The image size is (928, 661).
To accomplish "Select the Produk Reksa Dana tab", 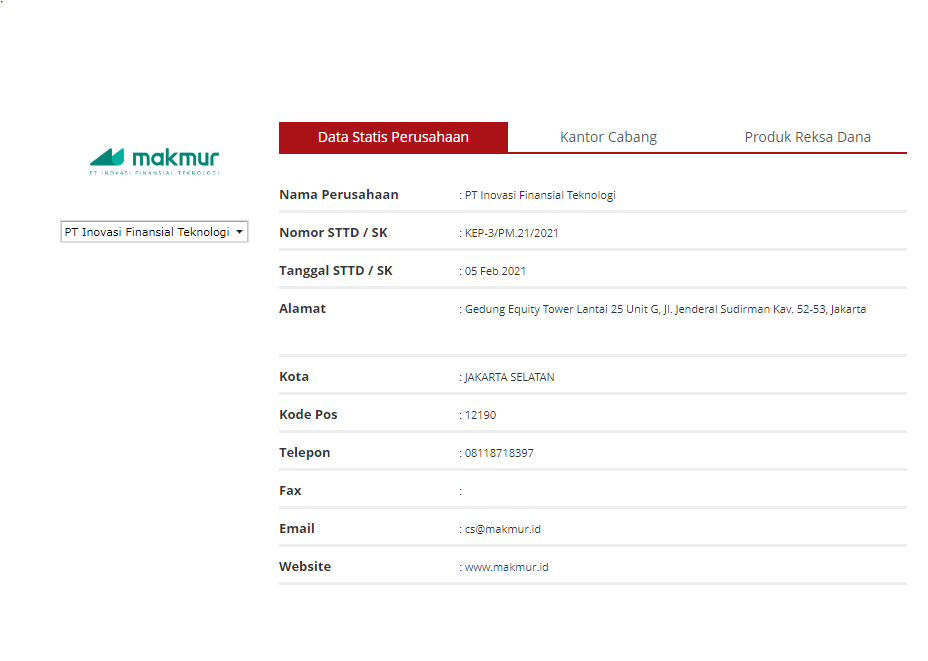I will (x=807, y=137).
